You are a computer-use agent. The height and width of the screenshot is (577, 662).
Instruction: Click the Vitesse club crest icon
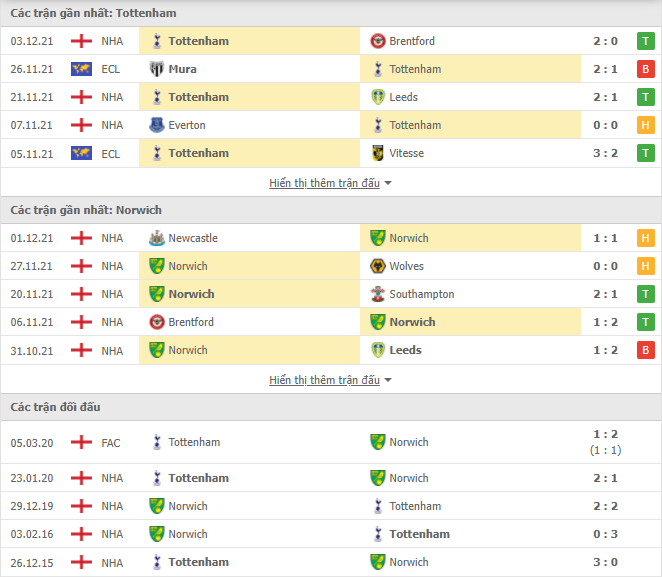coord(378,153)
